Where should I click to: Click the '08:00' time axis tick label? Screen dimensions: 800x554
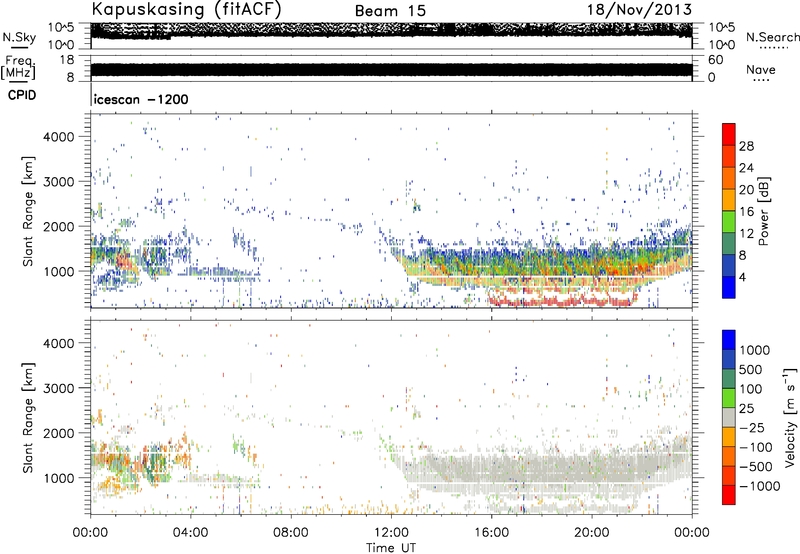291,533
